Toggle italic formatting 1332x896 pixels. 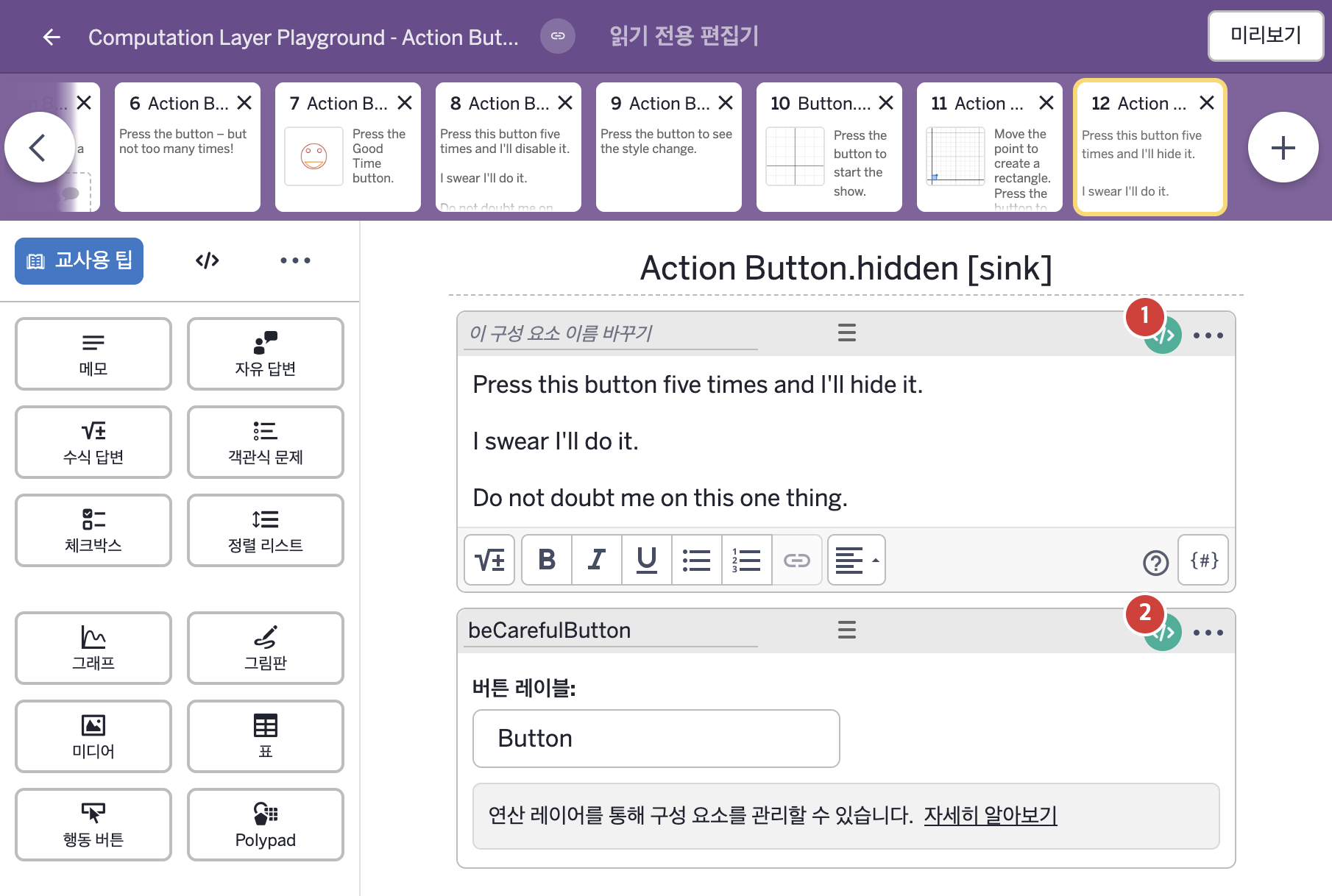pyautogui.click(x=597, y=560)
